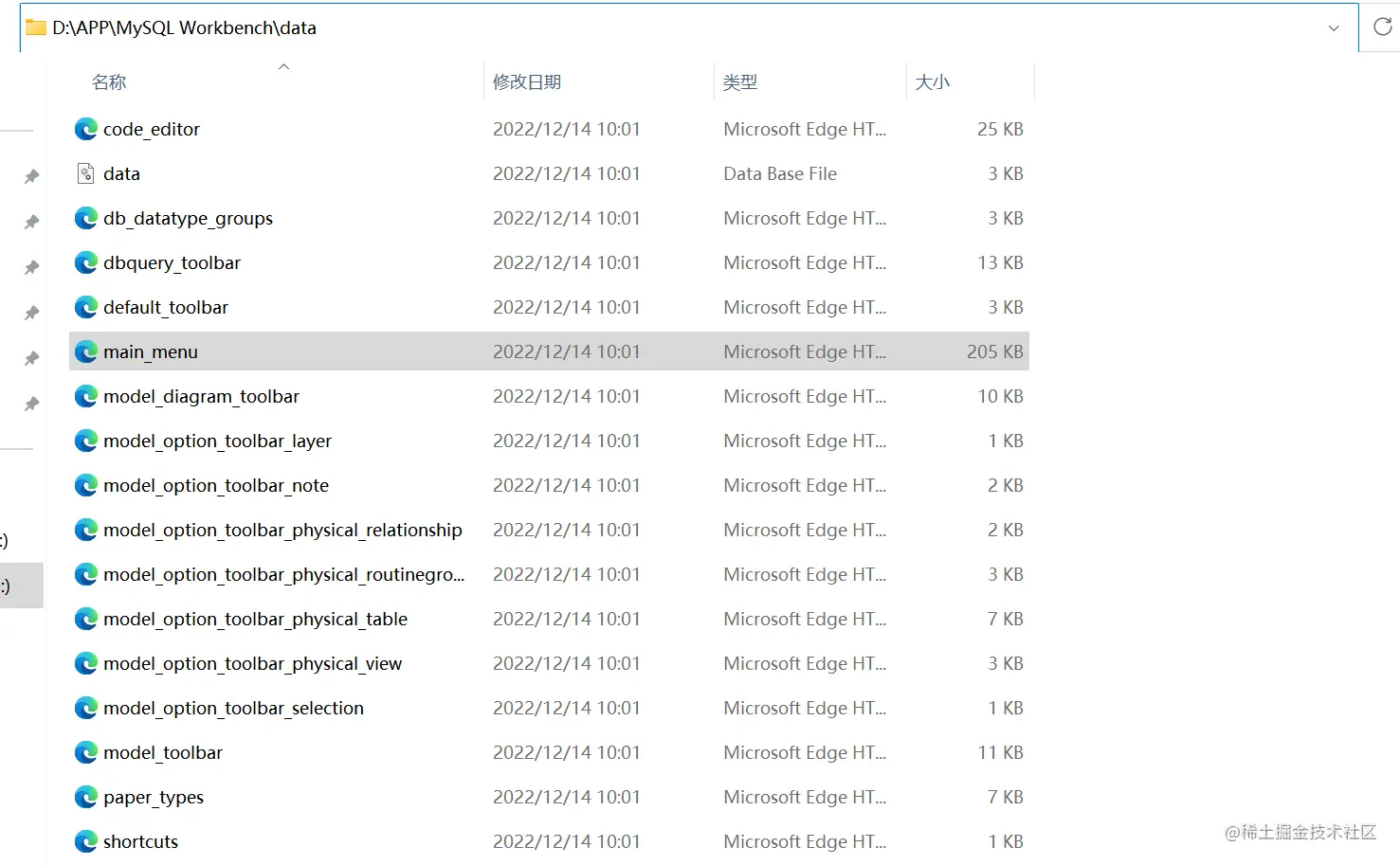The width and height of the screenshot is (1400, 865).
Task: Click the Edge icon beside main_menu
Action: coord(86,351)
